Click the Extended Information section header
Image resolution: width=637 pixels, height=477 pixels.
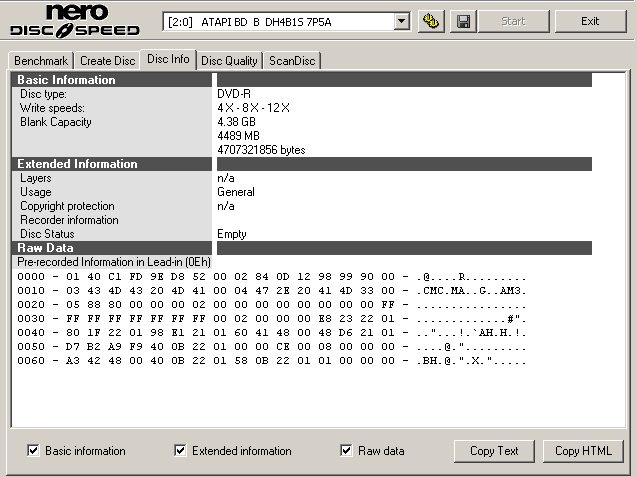coord(112,164)
